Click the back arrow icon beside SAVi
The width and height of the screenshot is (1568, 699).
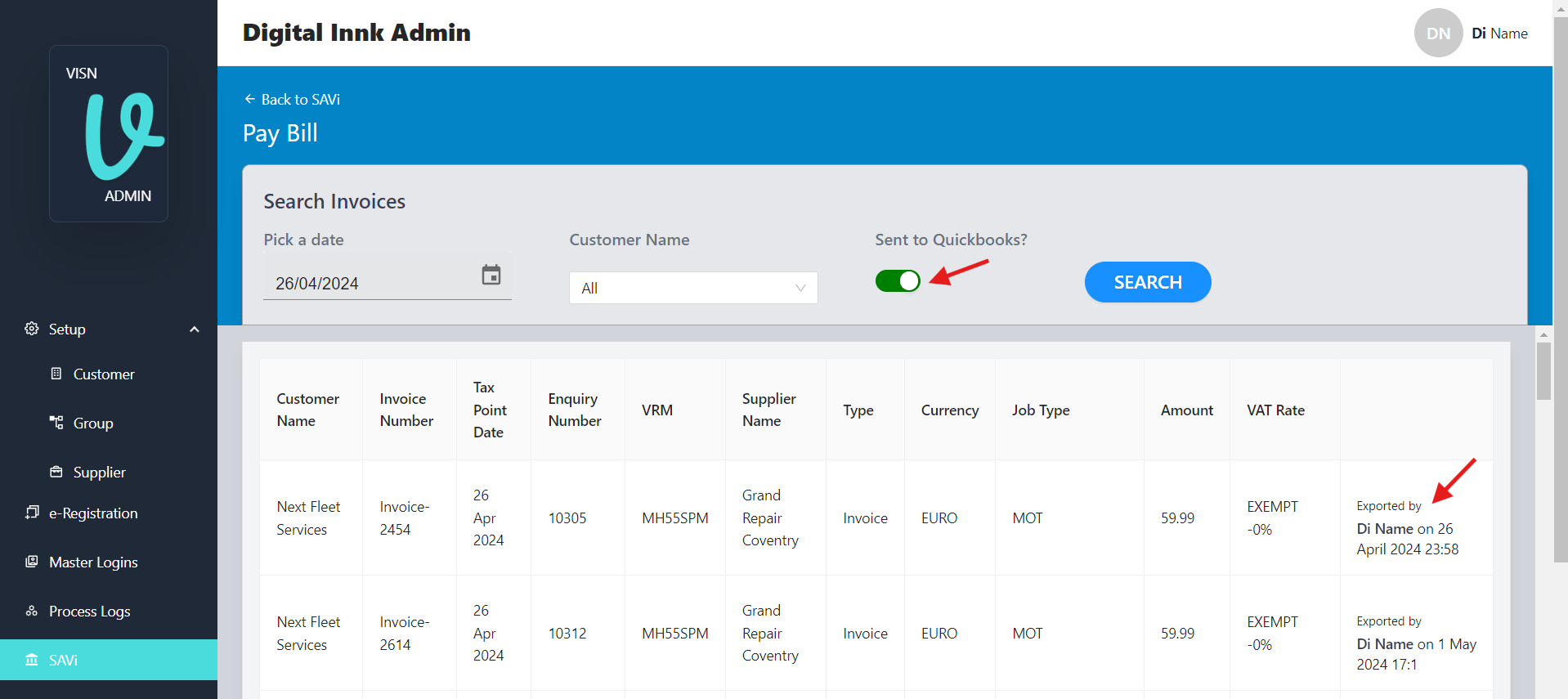pos(250,99)
